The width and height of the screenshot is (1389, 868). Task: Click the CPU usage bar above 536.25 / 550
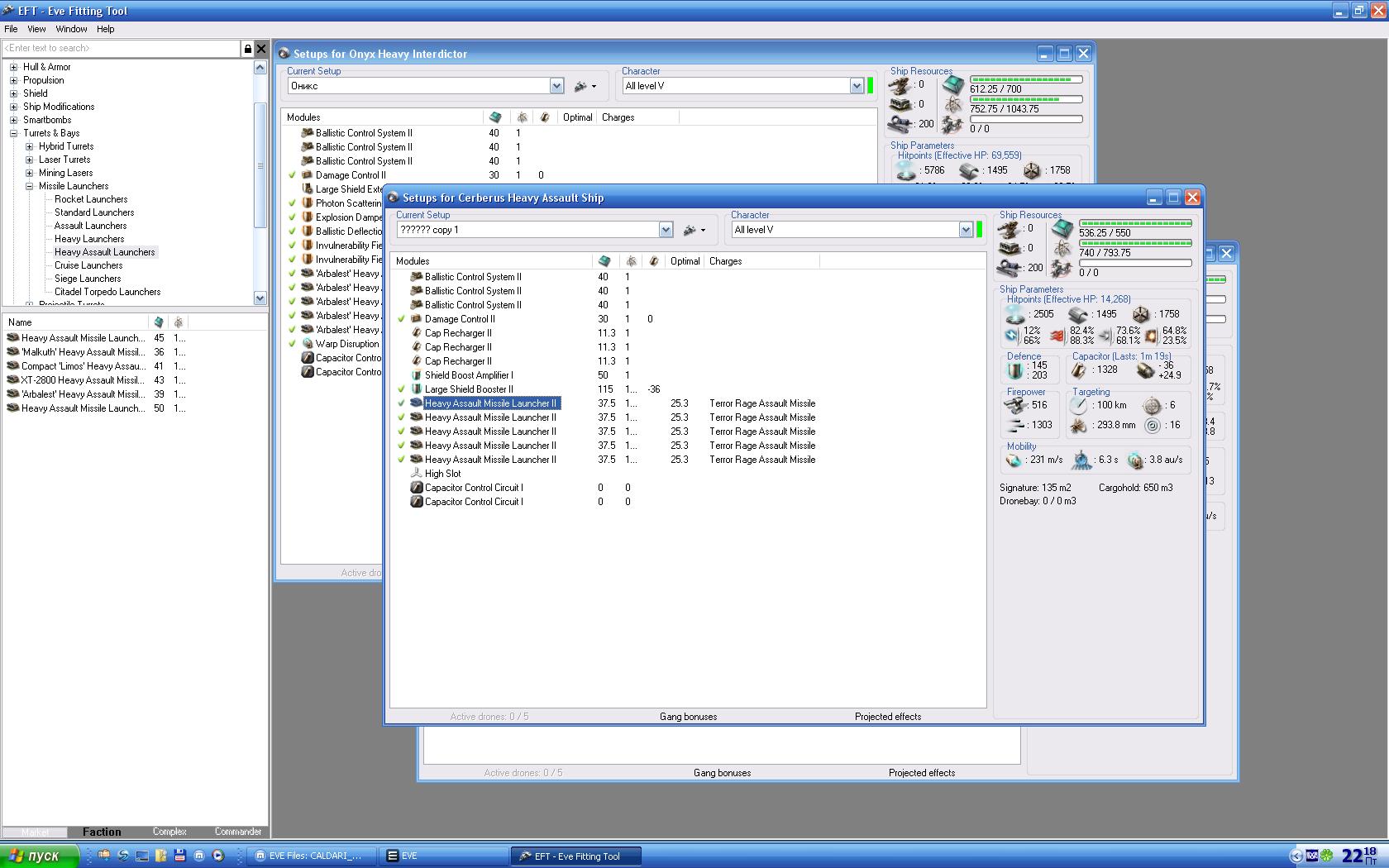1135,223
